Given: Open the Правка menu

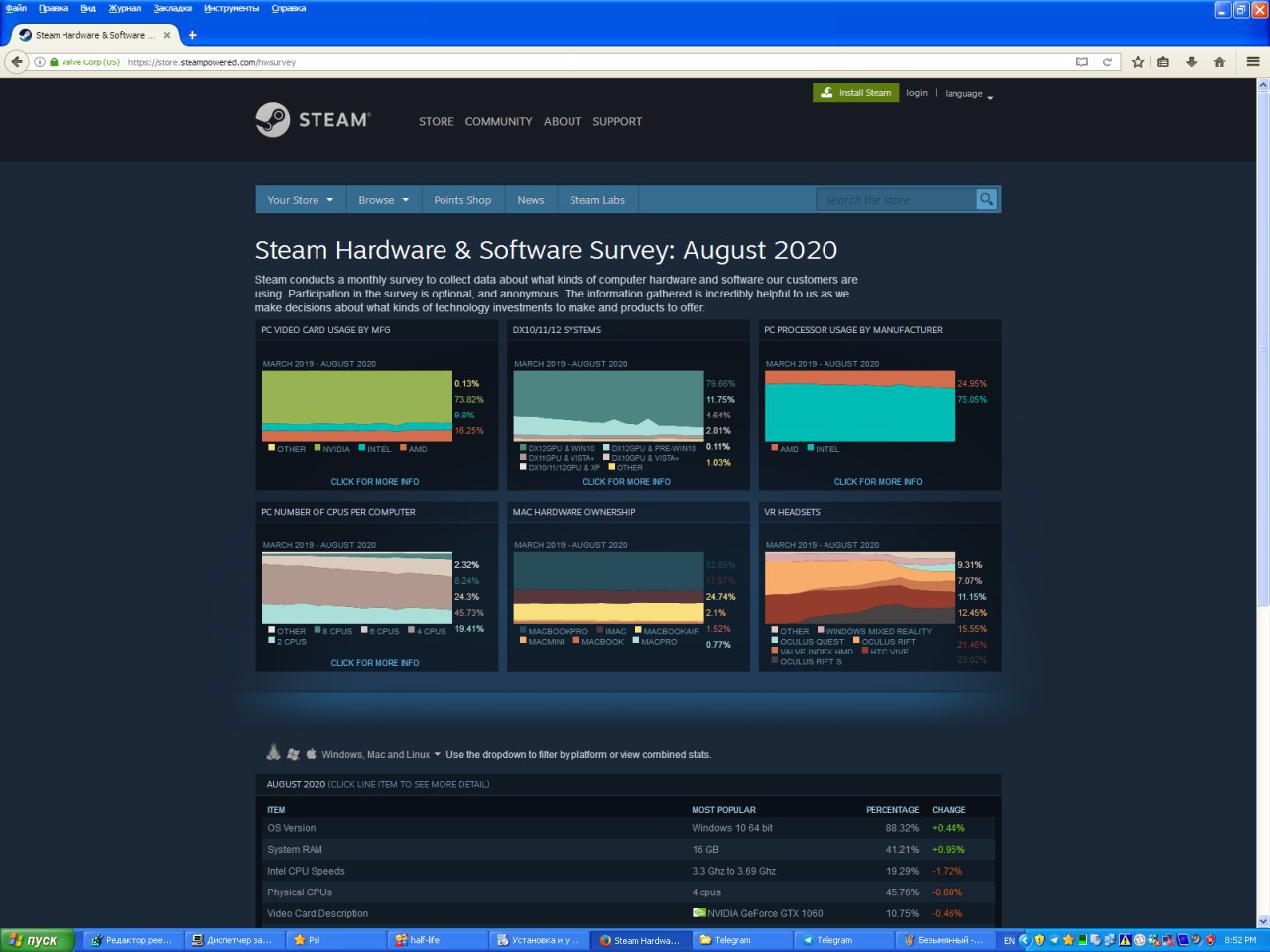Looking at the screenshot, I should click(x=54, y=8).
